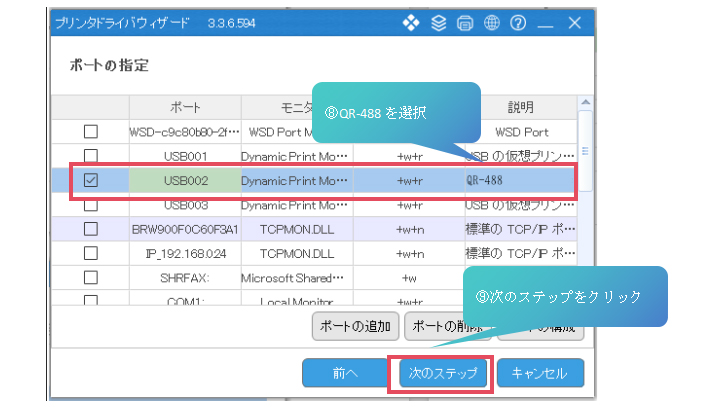Go back with the 前へ button
Viewport: 726px width, 407px height.
click(345, 373)
